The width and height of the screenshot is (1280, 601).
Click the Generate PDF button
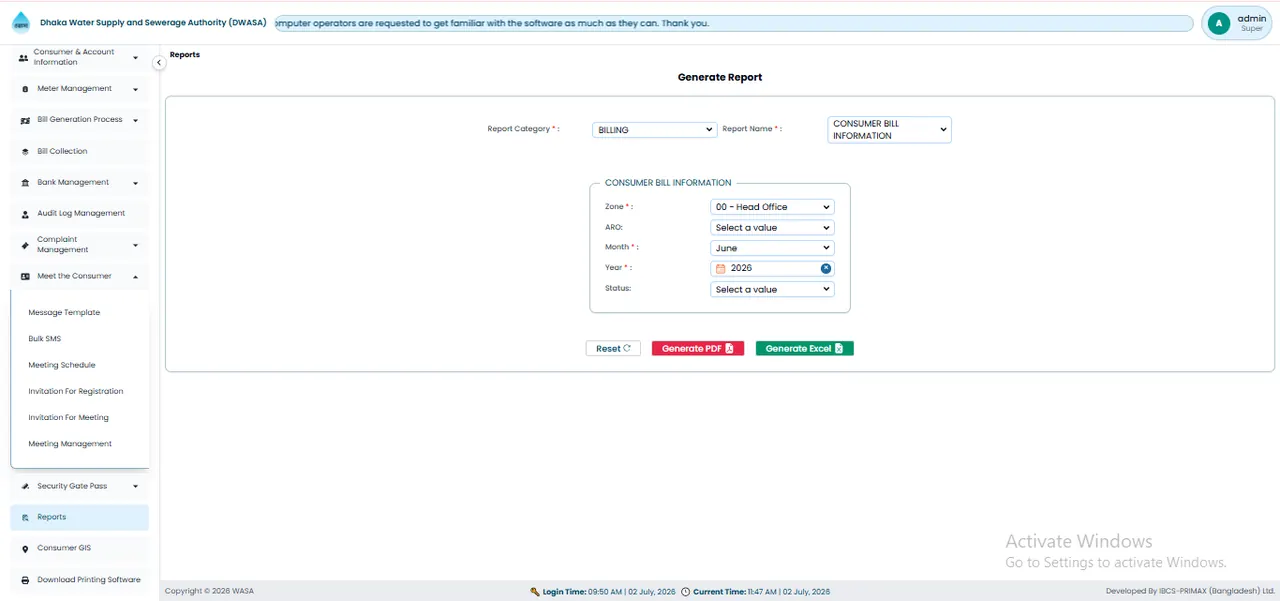(x=698, y=348)
